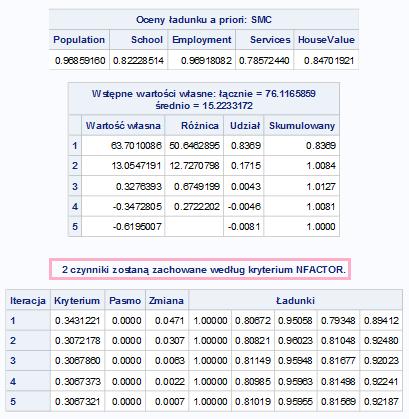This screenshot has width=409, height=419.
Task: Click eigenvalue 13.0547191
Action: pos(136,166)
